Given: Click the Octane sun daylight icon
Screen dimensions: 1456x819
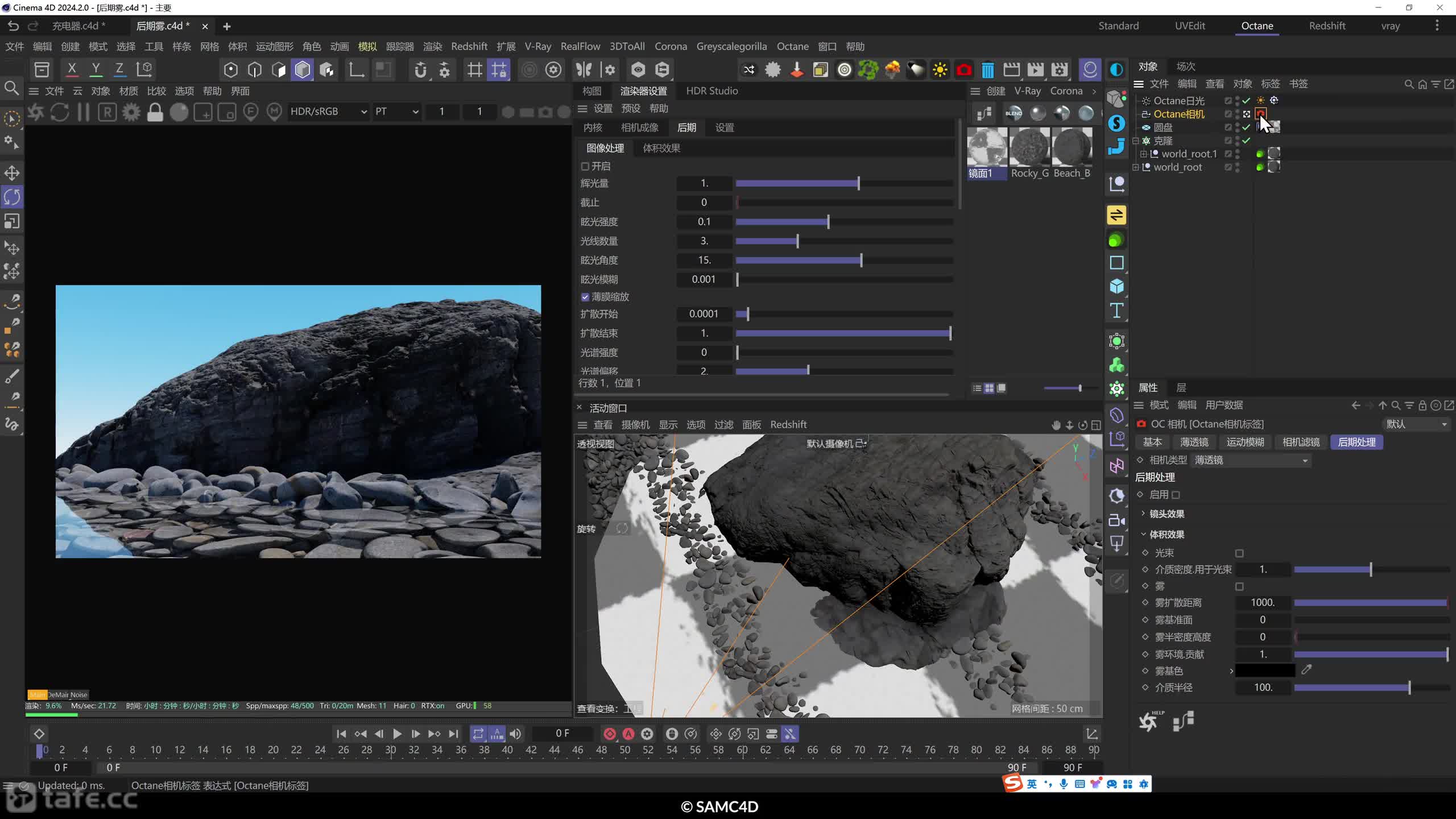Looking at the screenshot, I should [940, 69].
